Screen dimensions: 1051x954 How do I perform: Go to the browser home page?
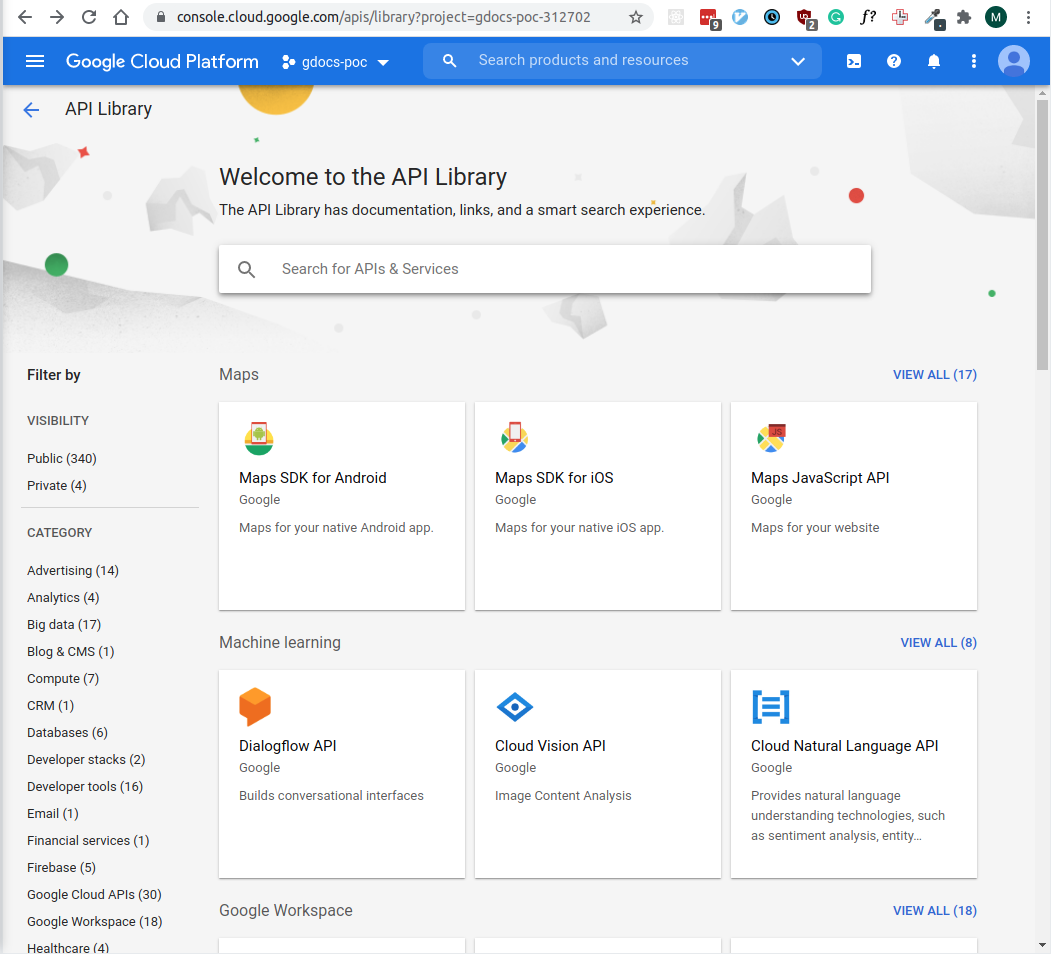tap(121, 17)
